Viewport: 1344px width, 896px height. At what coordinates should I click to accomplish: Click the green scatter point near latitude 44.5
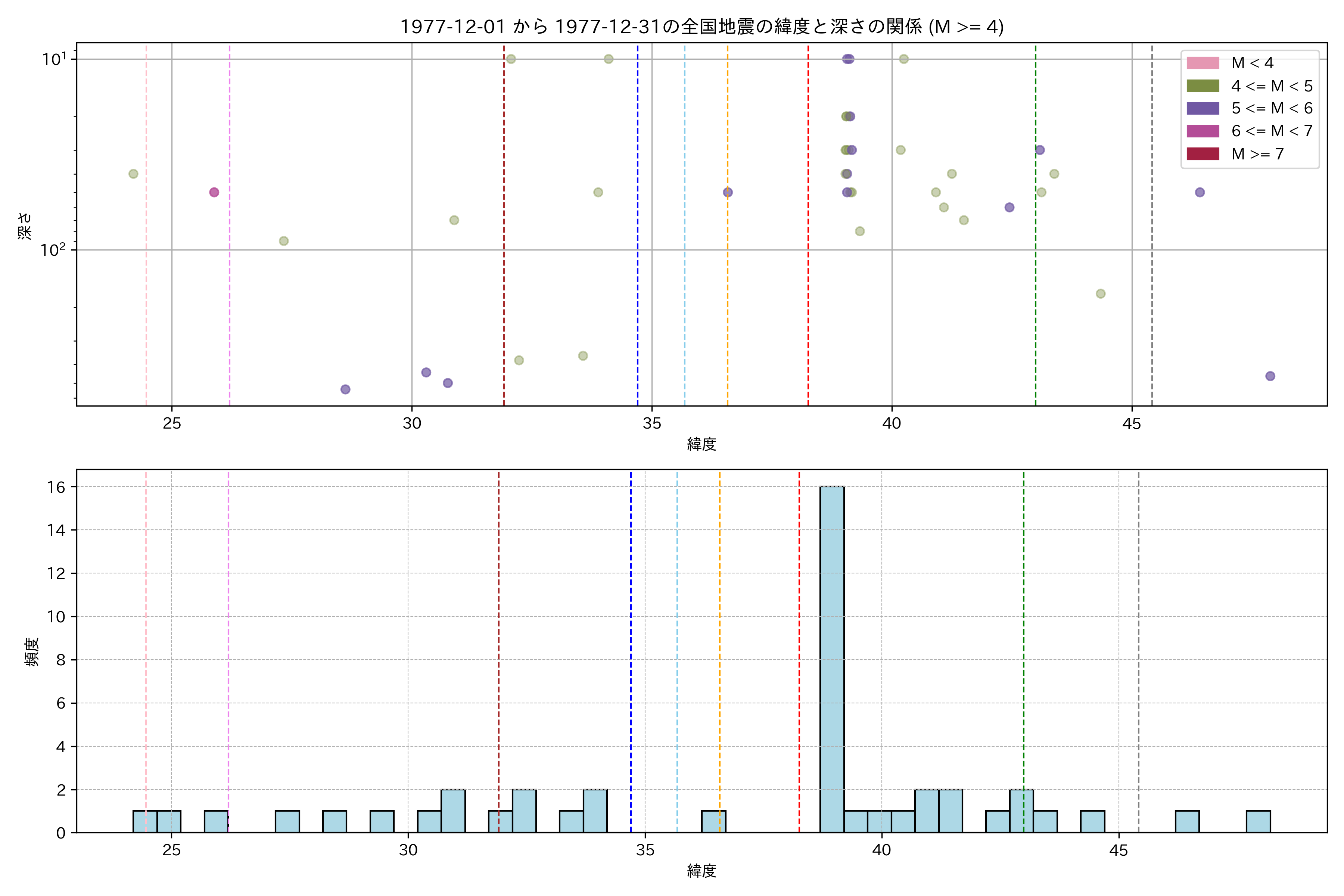click(x=1101, y=294)
